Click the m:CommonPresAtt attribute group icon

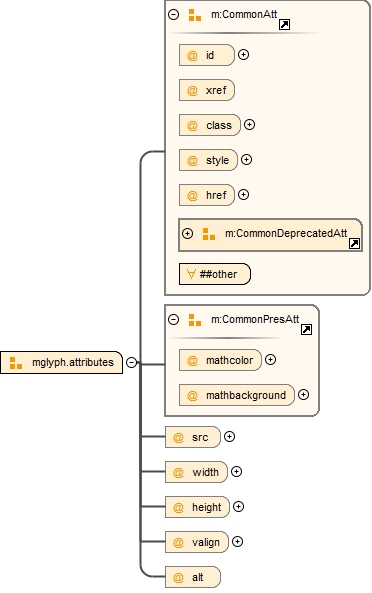tap(195, 320)
